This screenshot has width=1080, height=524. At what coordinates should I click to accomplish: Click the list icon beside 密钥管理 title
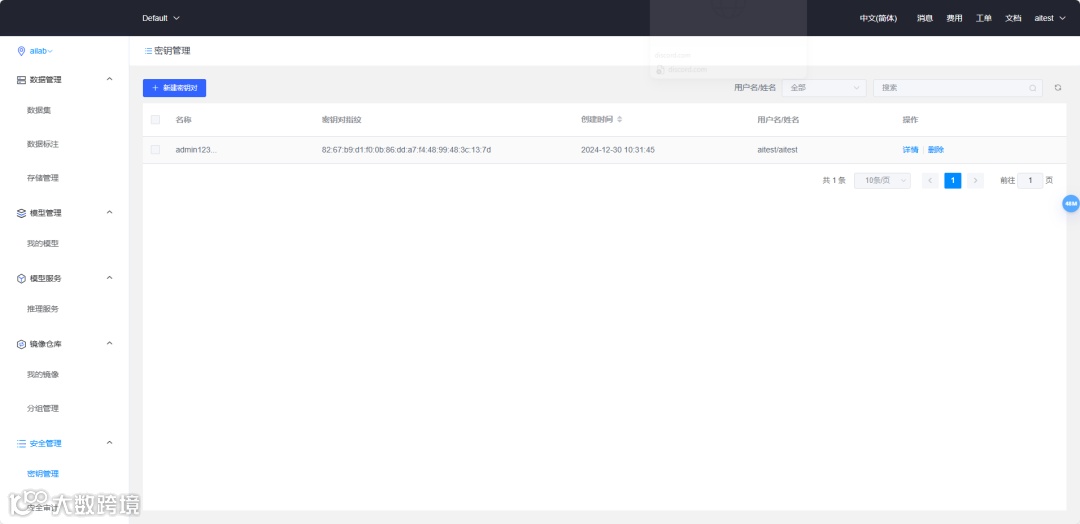148,51
